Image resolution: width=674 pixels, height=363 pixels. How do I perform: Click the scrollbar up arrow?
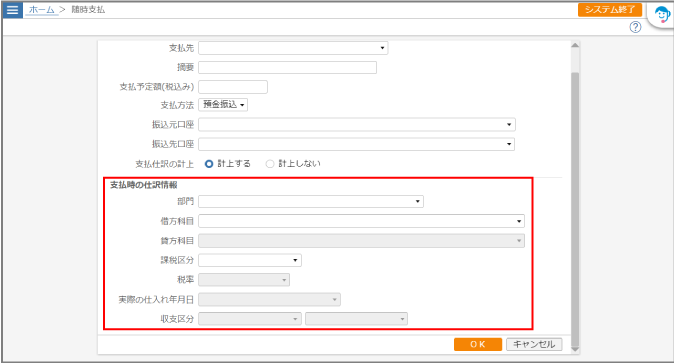coord(575,45)
